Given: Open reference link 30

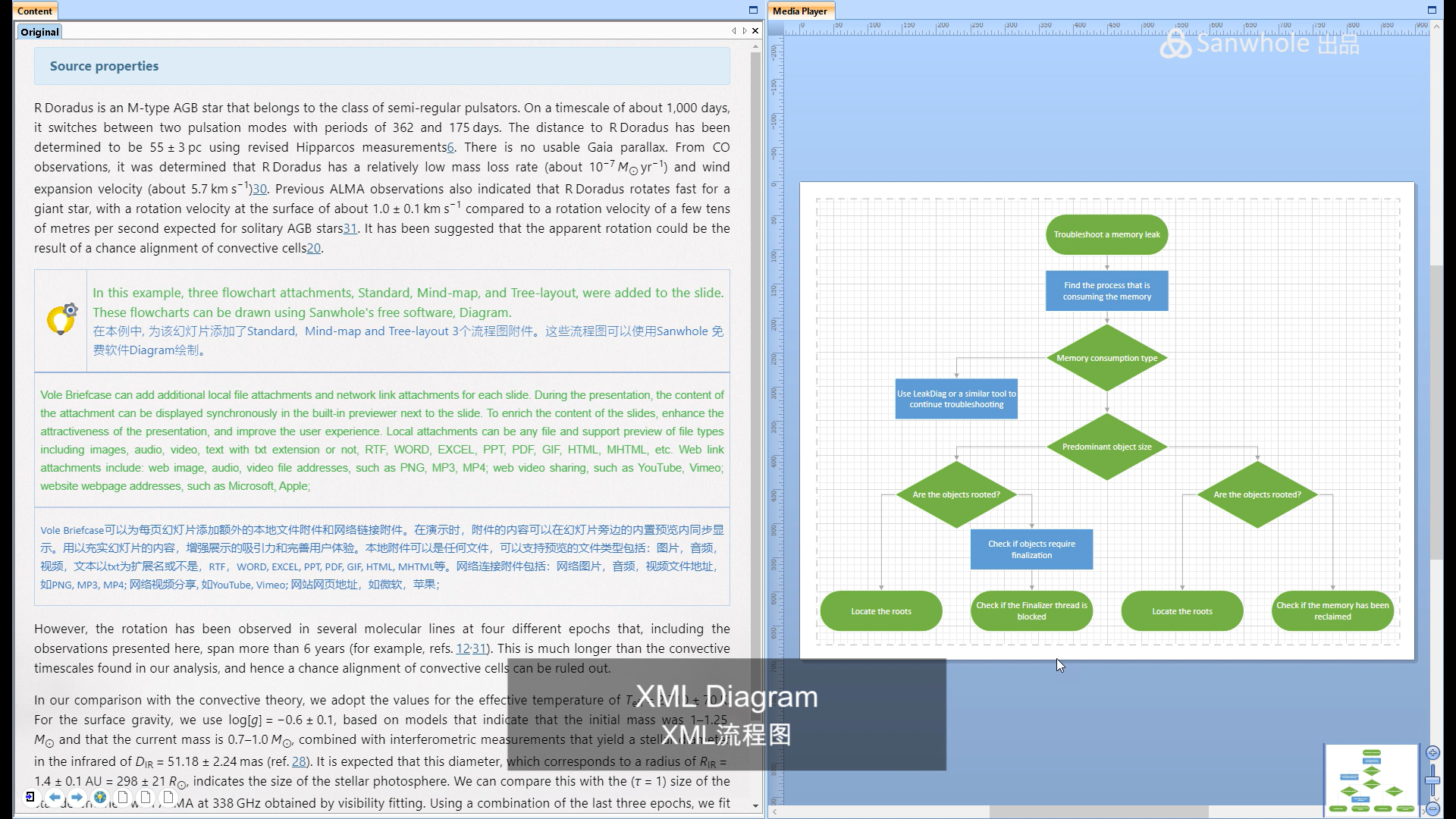Looking at the screenshot, I should (x=260, y=190).
